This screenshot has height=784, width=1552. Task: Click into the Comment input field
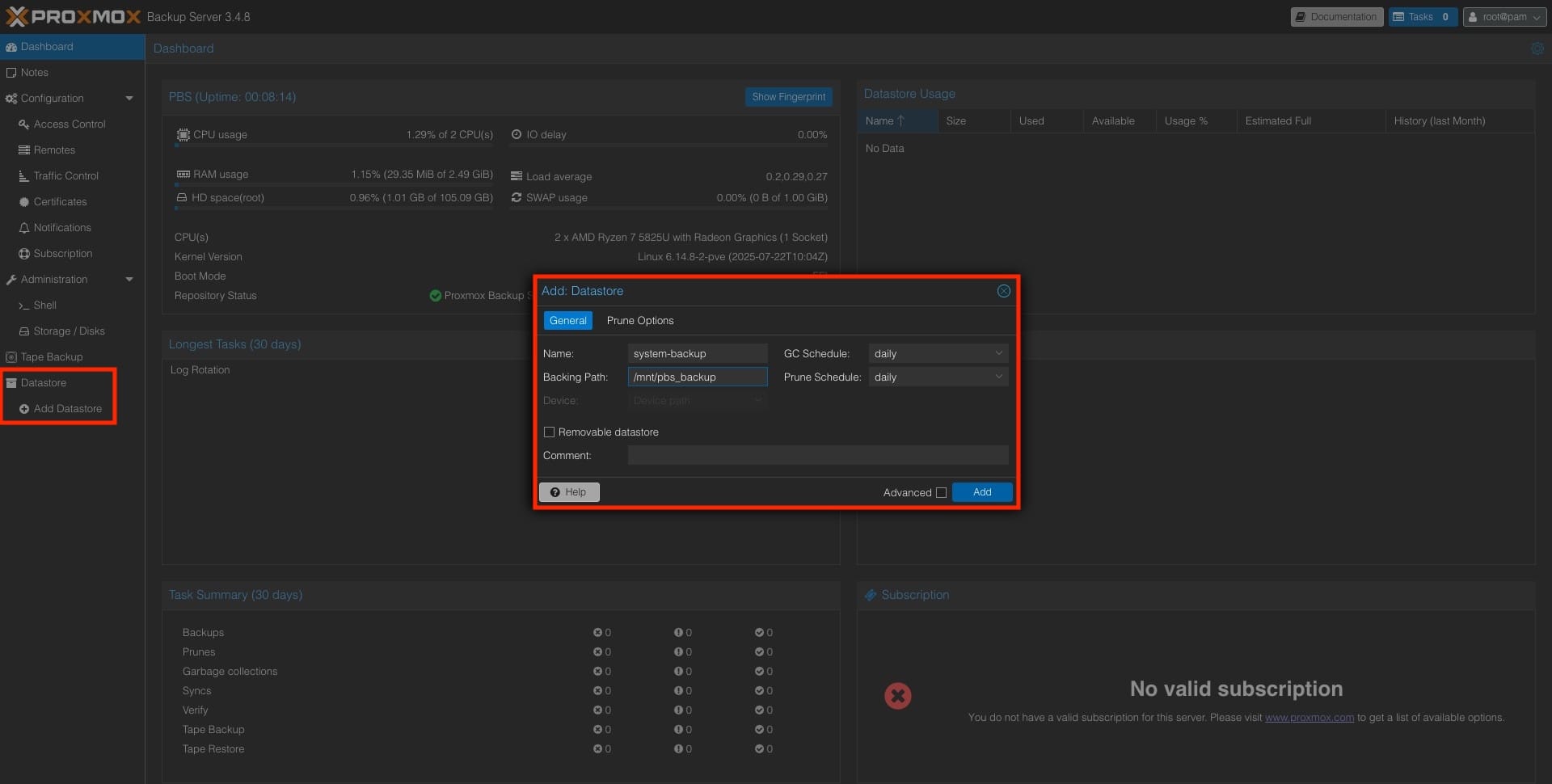[817, 456]
